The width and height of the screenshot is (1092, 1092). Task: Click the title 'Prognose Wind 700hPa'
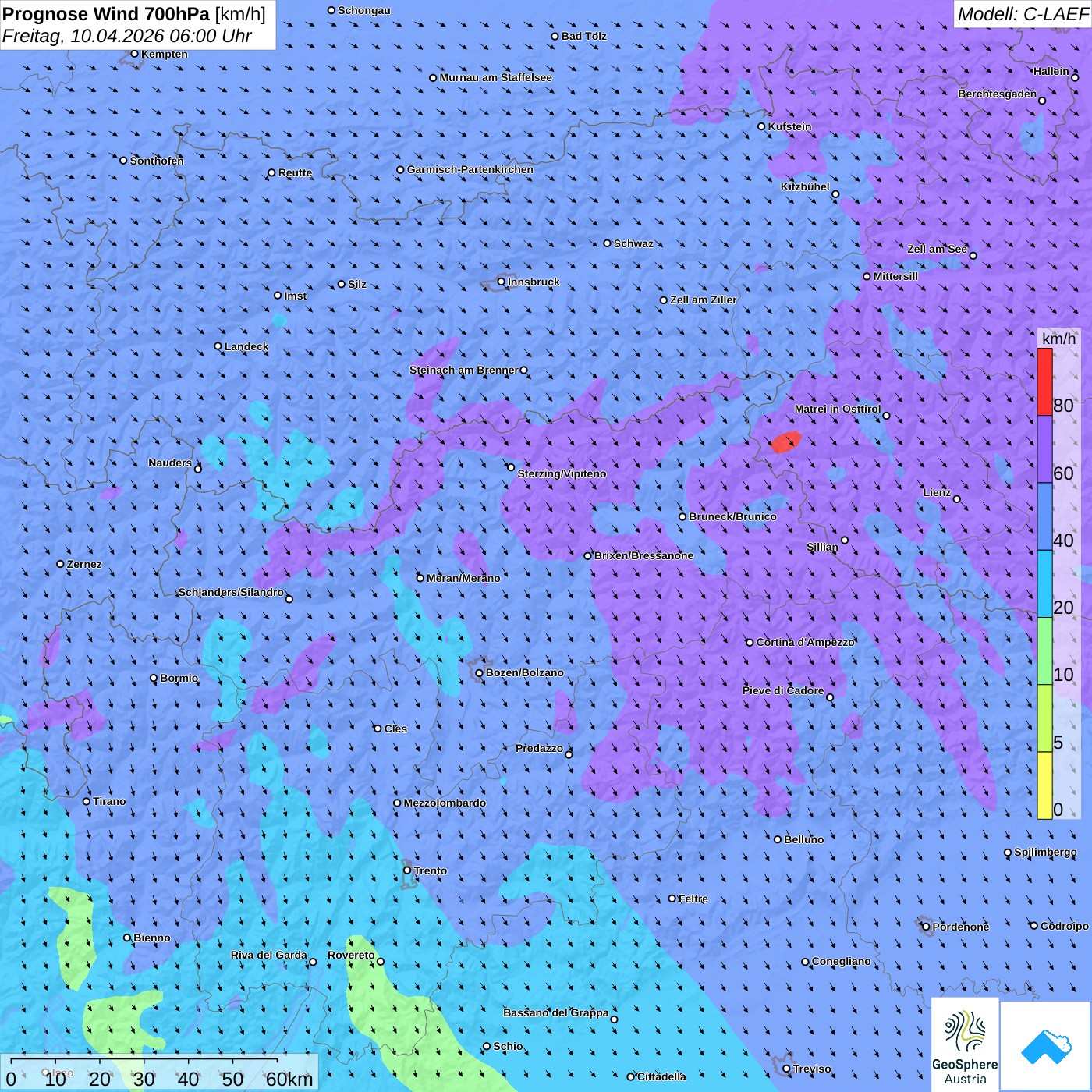106,13
